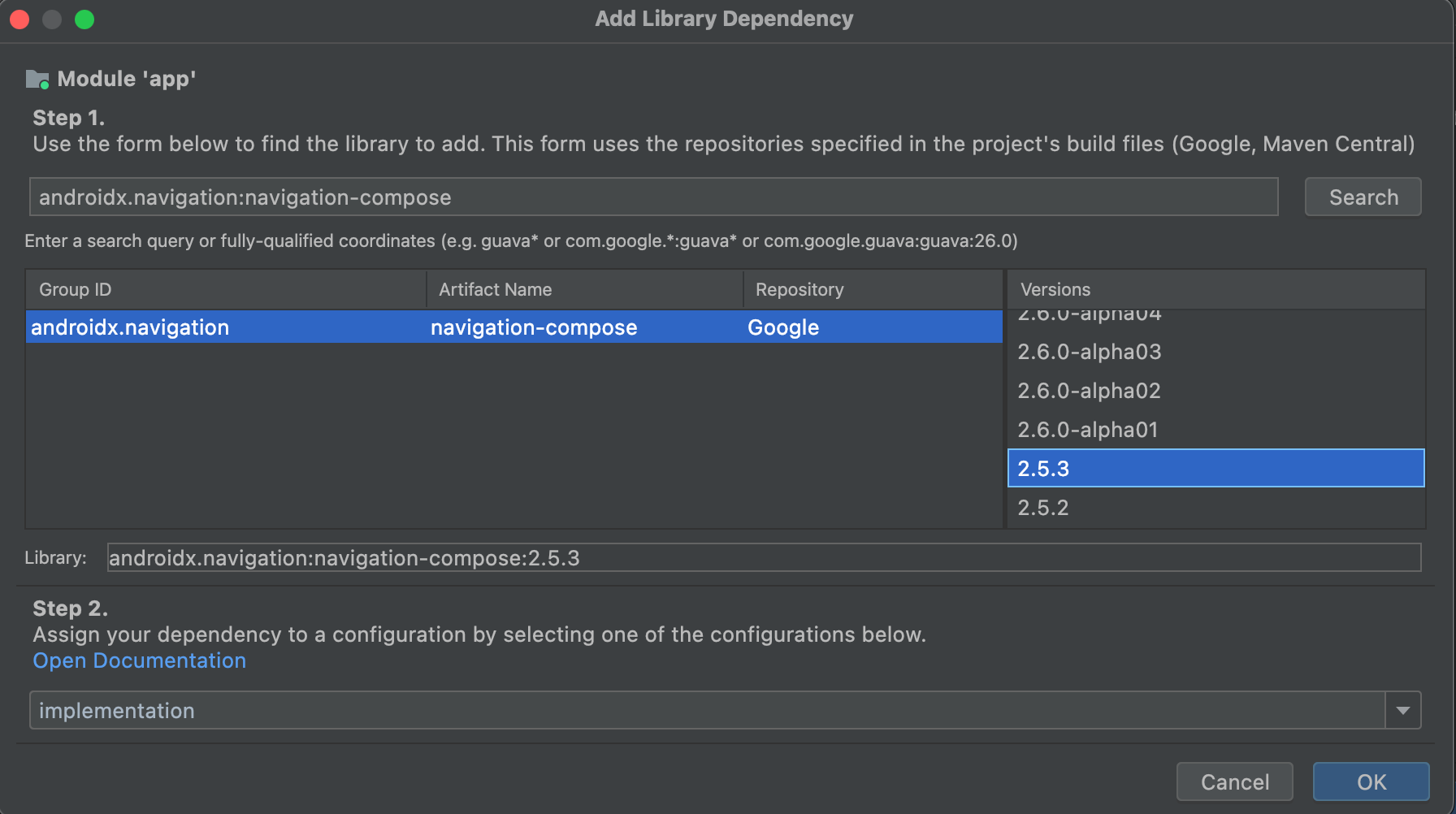Choose version 2.6.0-alpha01
1456x814 pixels.
[x=1216, y=430]
